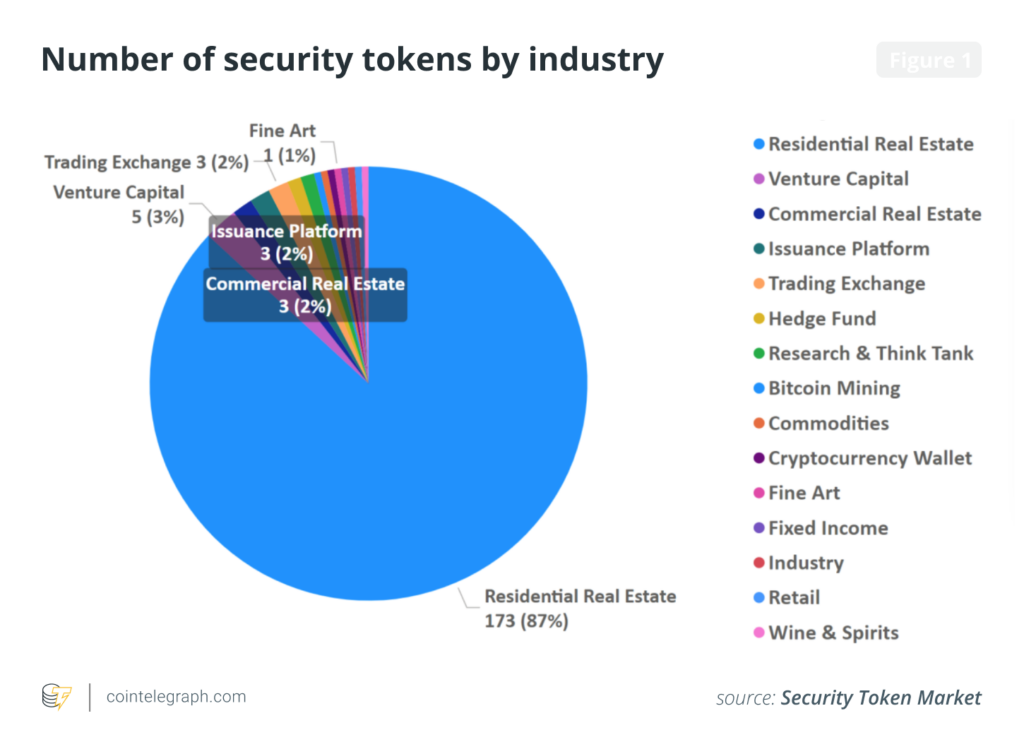Click Cryptocurrency Wallet in legend
Image resolution: width=1024 pixels, height=754 pixels.
[x=863, y=458]
